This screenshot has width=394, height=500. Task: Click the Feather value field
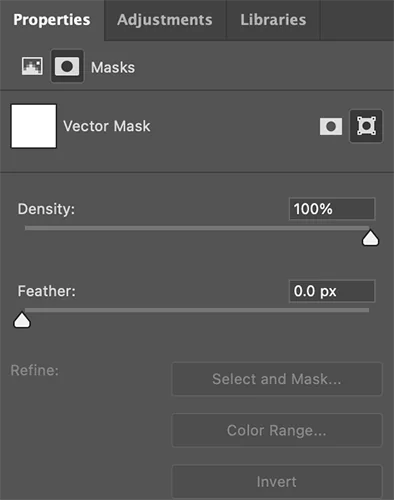point(332,291)
